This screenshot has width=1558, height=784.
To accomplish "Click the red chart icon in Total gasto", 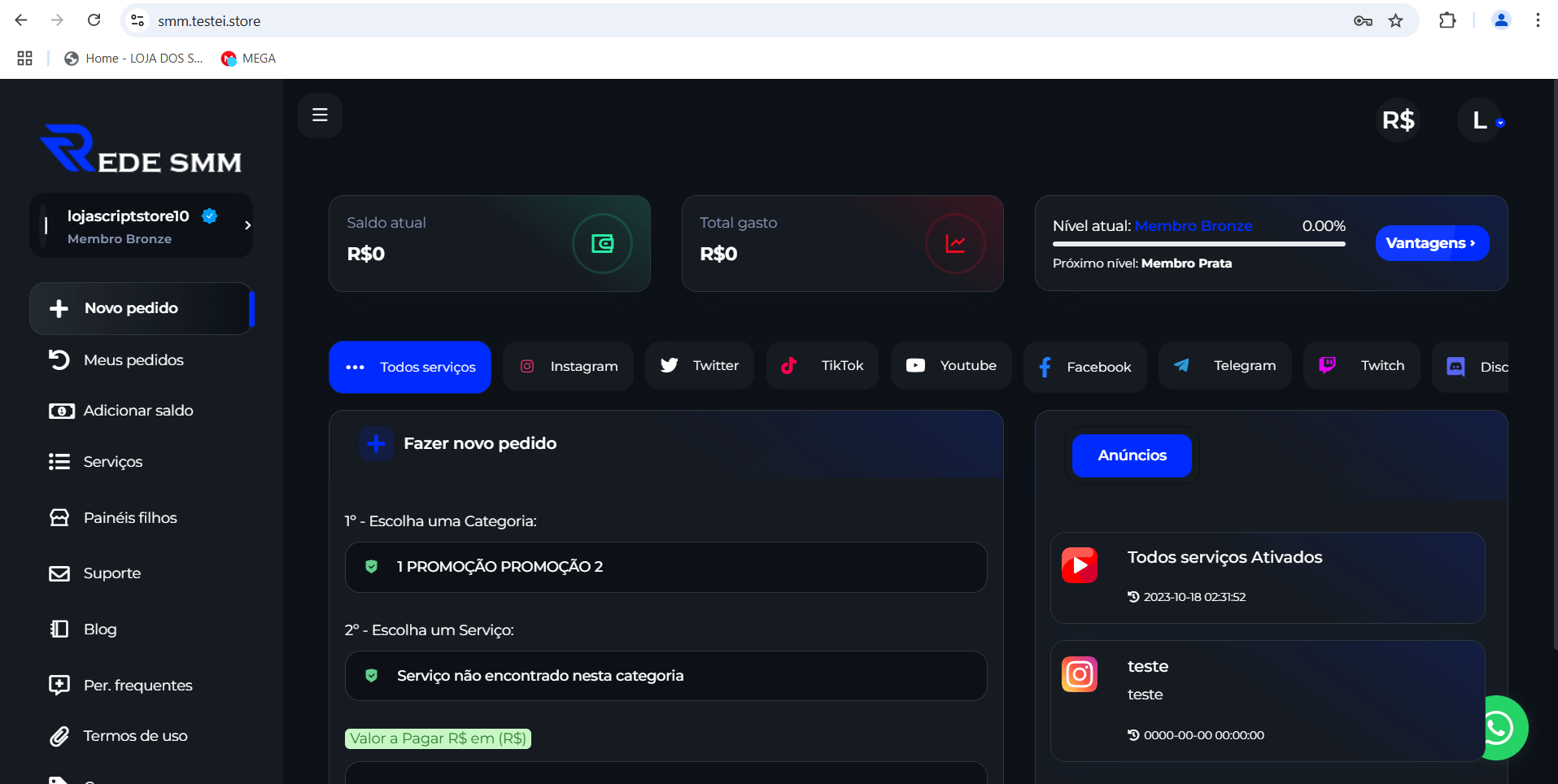I will point(955,243).
